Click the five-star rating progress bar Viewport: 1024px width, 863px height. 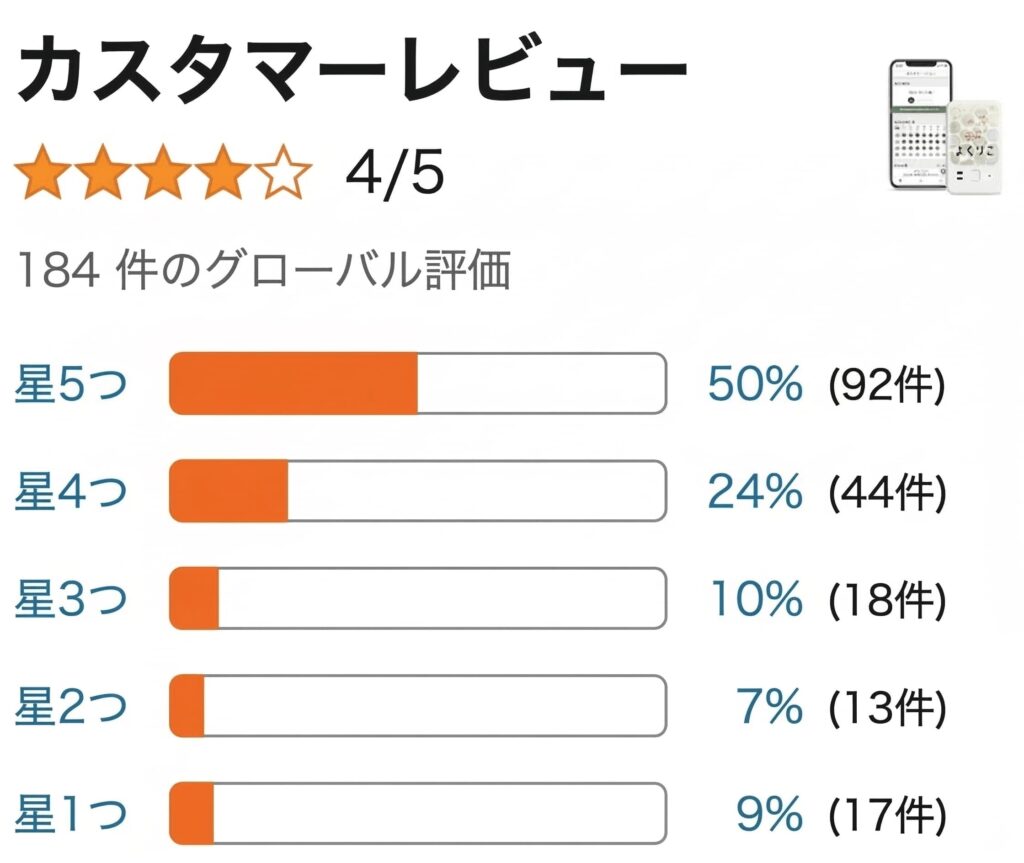pyautogui.click(x=420, y=382)
